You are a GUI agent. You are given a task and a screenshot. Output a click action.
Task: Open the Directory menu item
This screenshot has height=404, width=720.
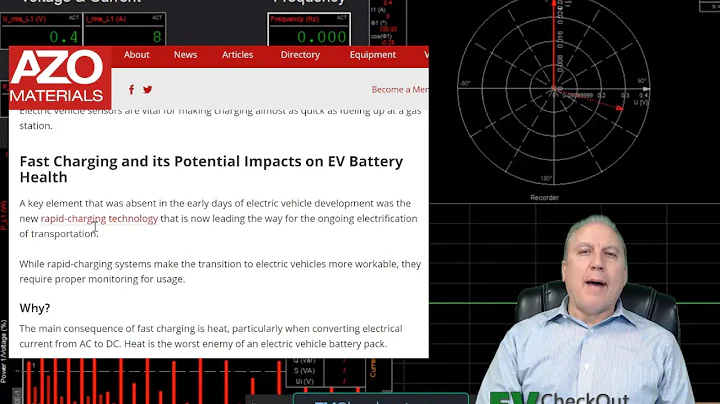coord(300,55)
